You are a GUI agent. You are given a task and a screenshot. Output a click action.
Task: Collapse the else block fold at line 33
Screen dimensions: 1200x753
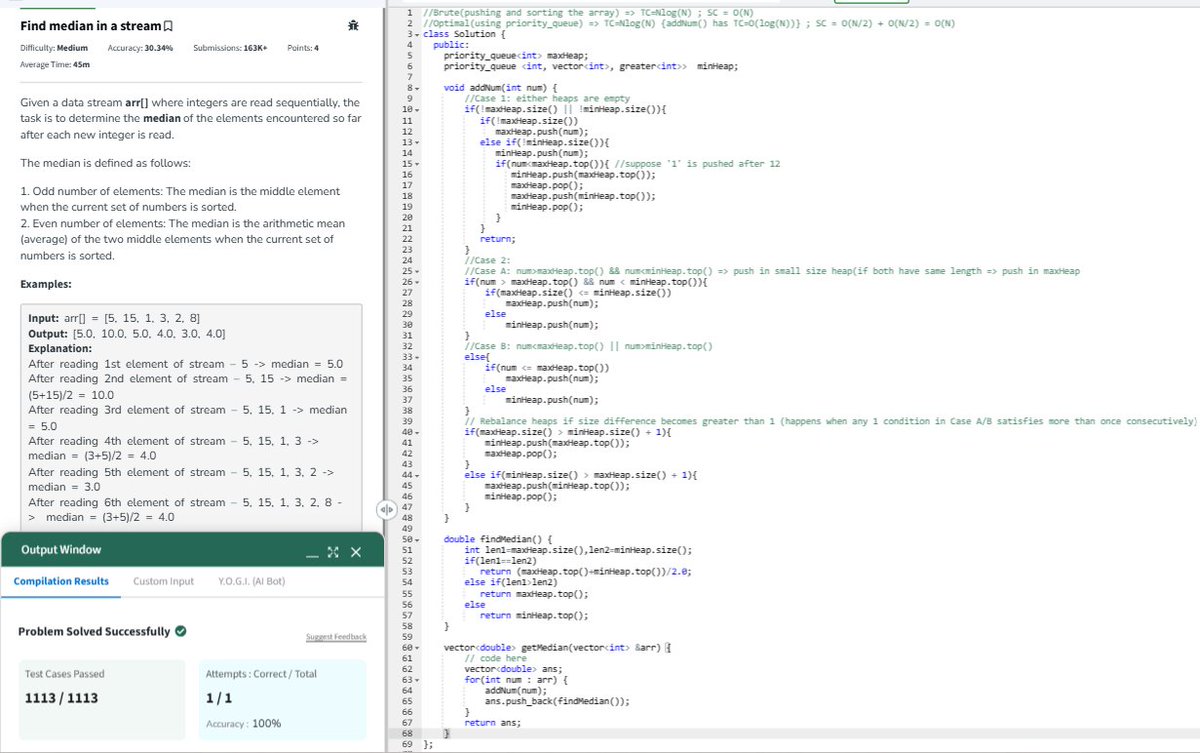417,357
